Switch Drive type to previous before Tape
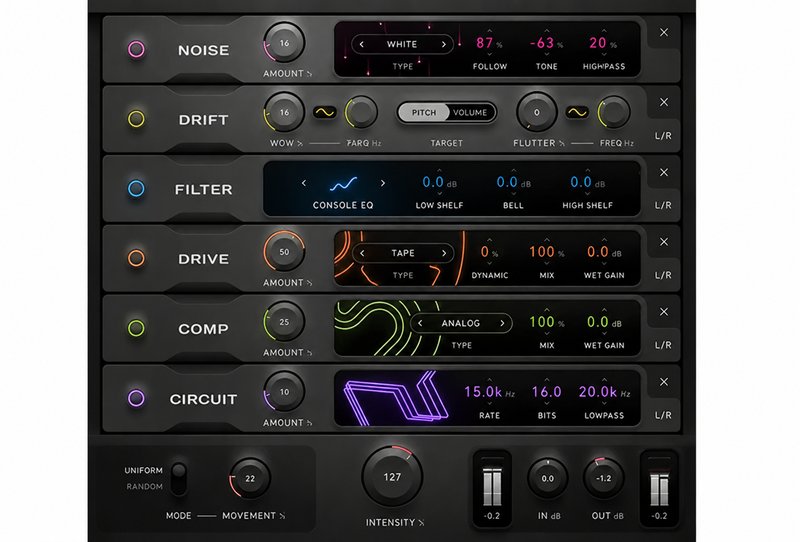The image size is (800, 542). tap(362, 253)
